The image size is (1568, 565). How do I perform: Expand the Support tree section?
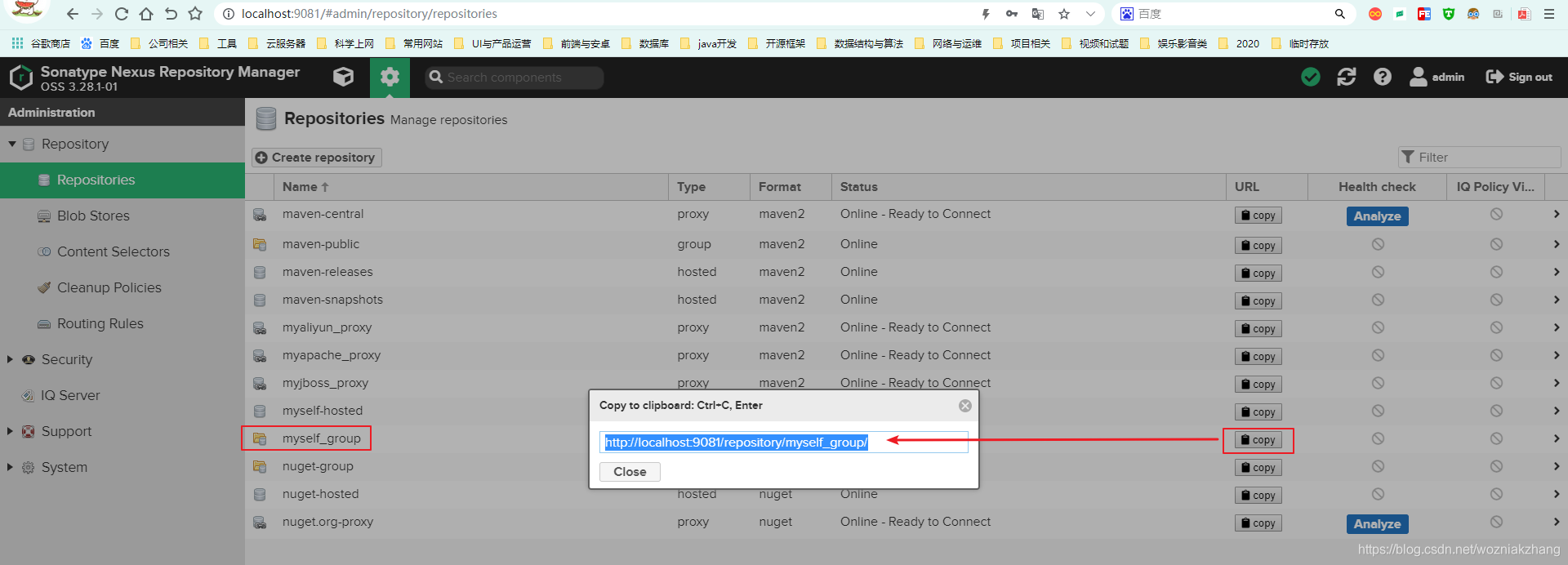pos(10,431)
